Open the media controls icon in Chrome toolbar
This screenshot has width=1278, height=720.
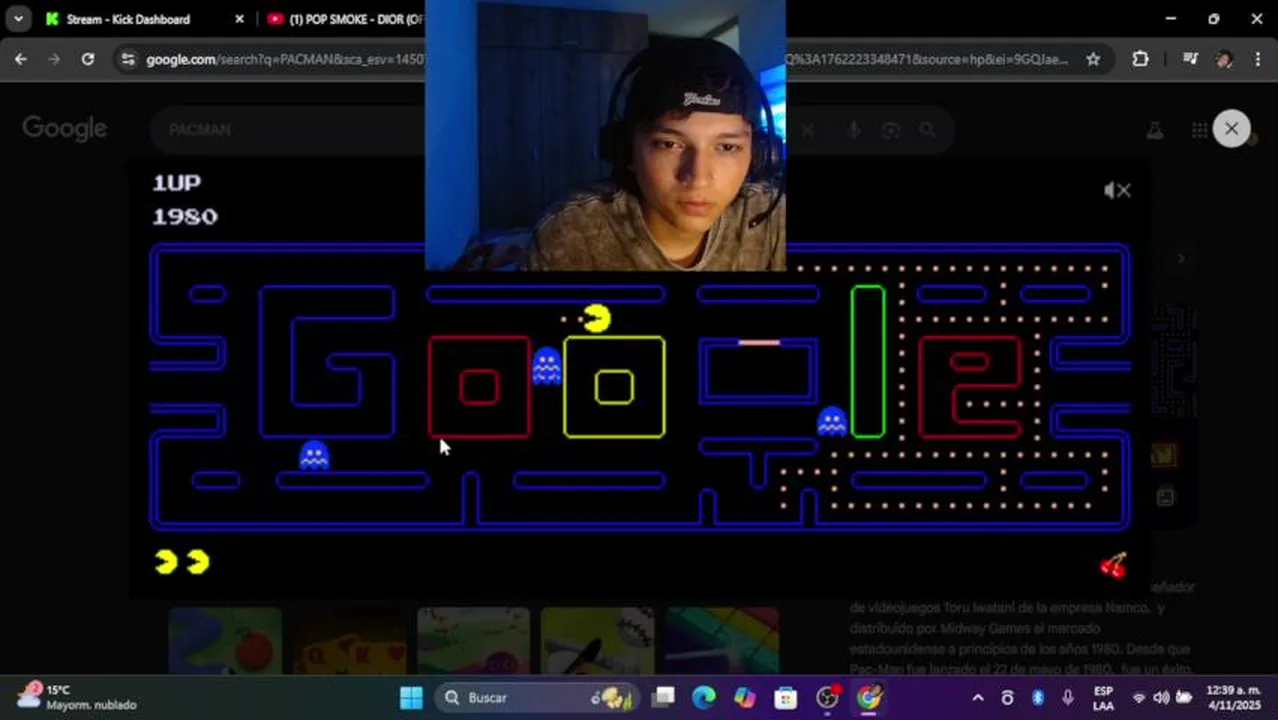[1189, 59]
